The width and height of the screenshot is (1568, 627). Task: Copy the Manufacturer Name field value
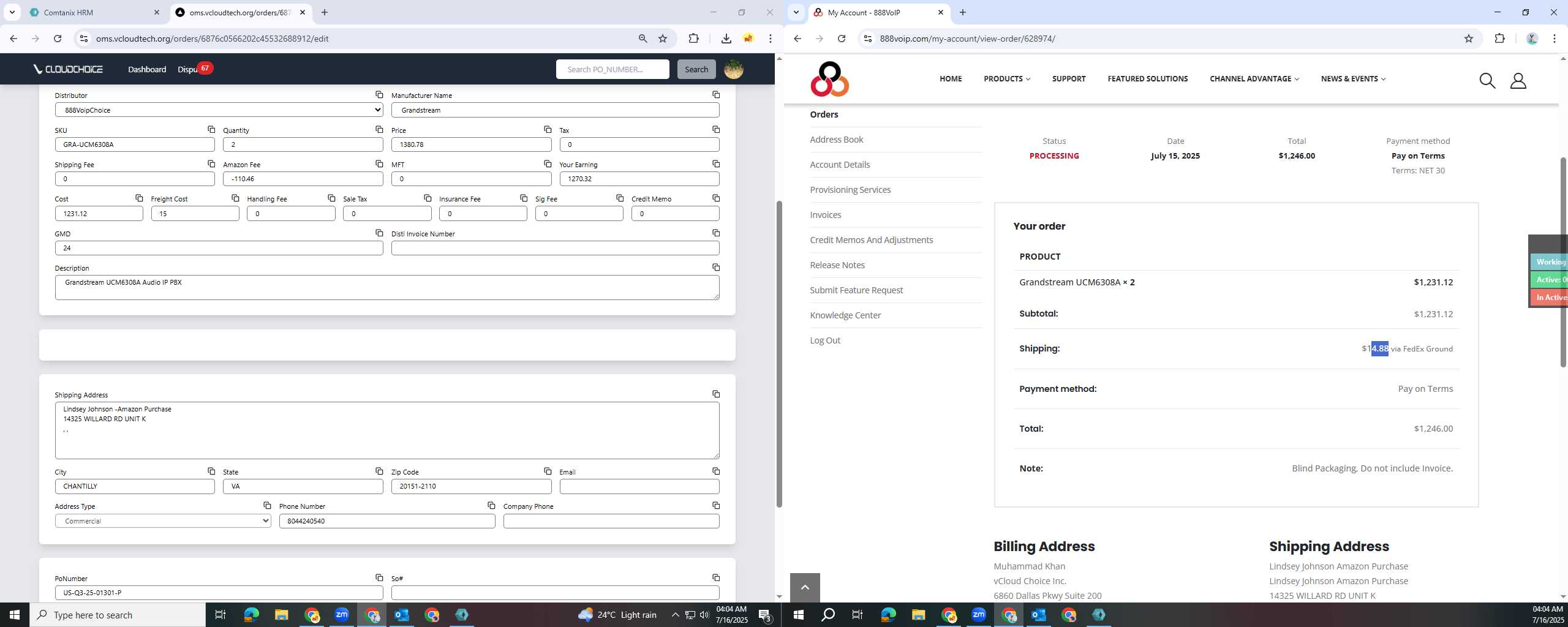pyautogui.click(x=716, y=95)
